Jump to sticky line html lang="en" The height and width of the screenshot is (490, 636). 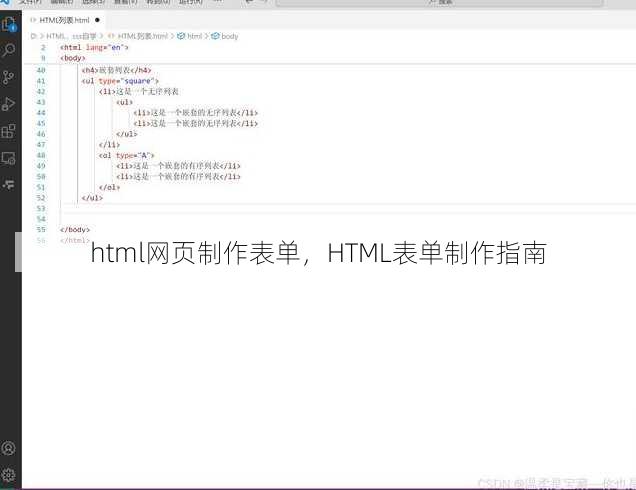(94, 47)
